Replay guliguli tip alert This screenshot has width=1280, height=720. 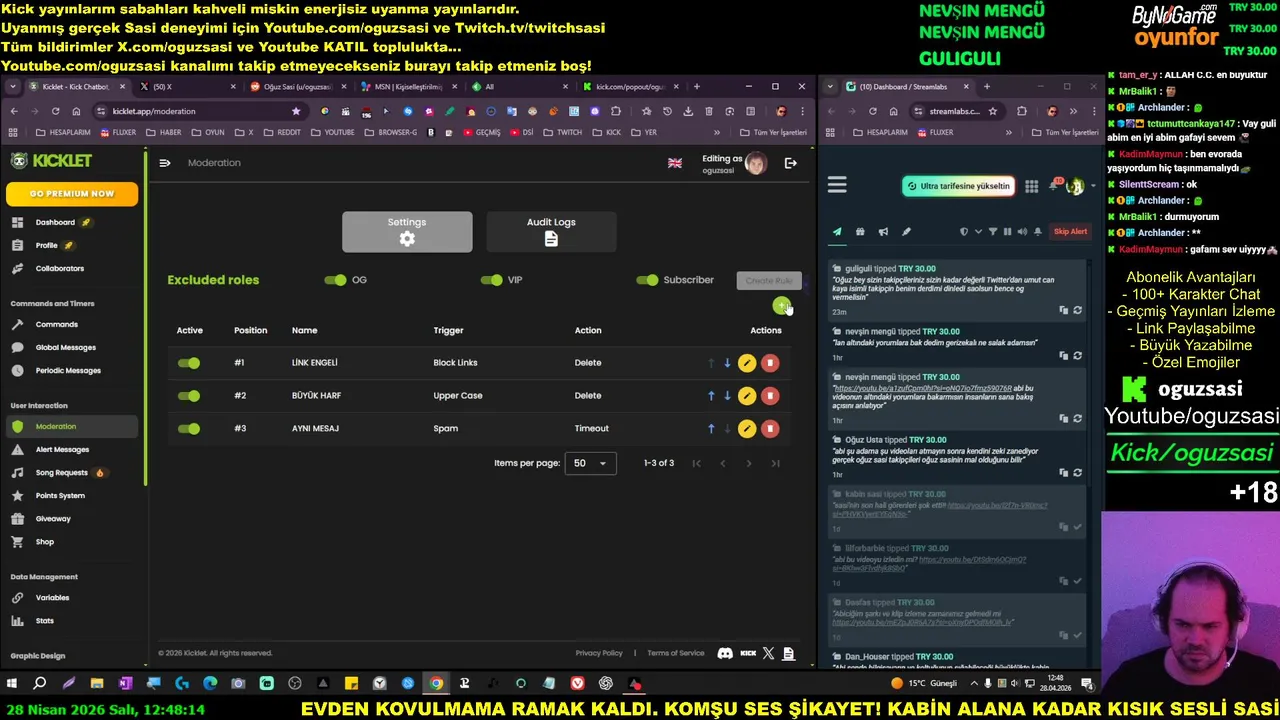pyautogui.click(x=1077, y=311)
